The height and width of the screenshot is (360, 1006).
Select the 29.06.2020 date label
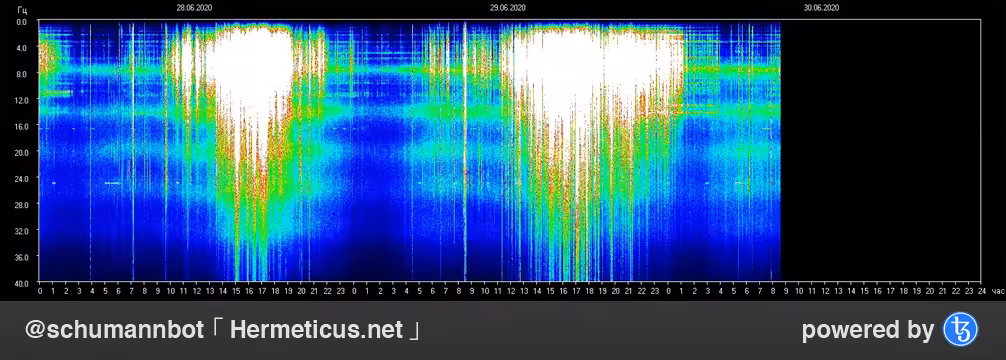pos(507,8)
